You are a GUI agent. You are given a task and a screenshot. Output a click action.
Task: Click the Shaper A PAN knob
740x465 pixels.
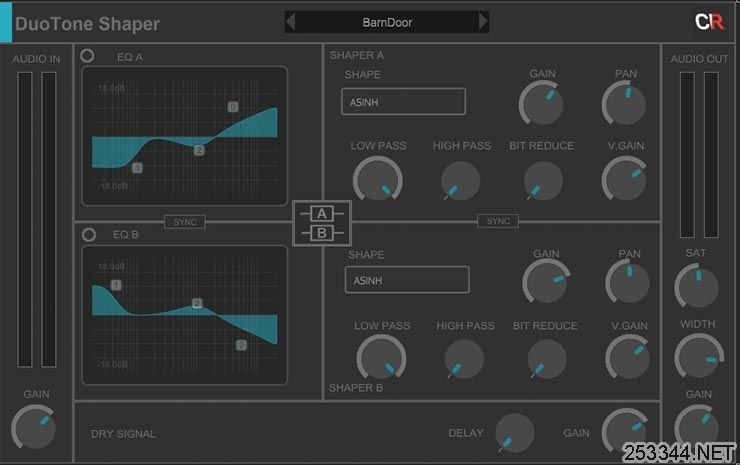[x=624, y=103]
